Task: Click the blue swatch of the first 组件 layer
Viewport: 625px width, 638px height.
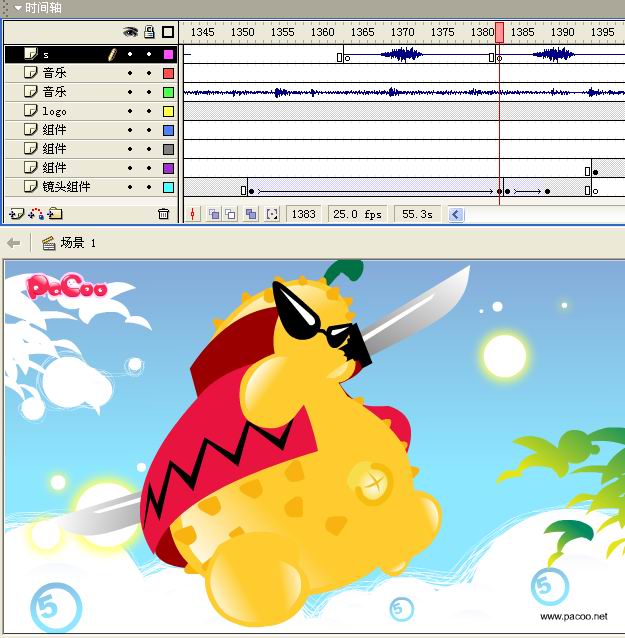Action: point(168,130)
